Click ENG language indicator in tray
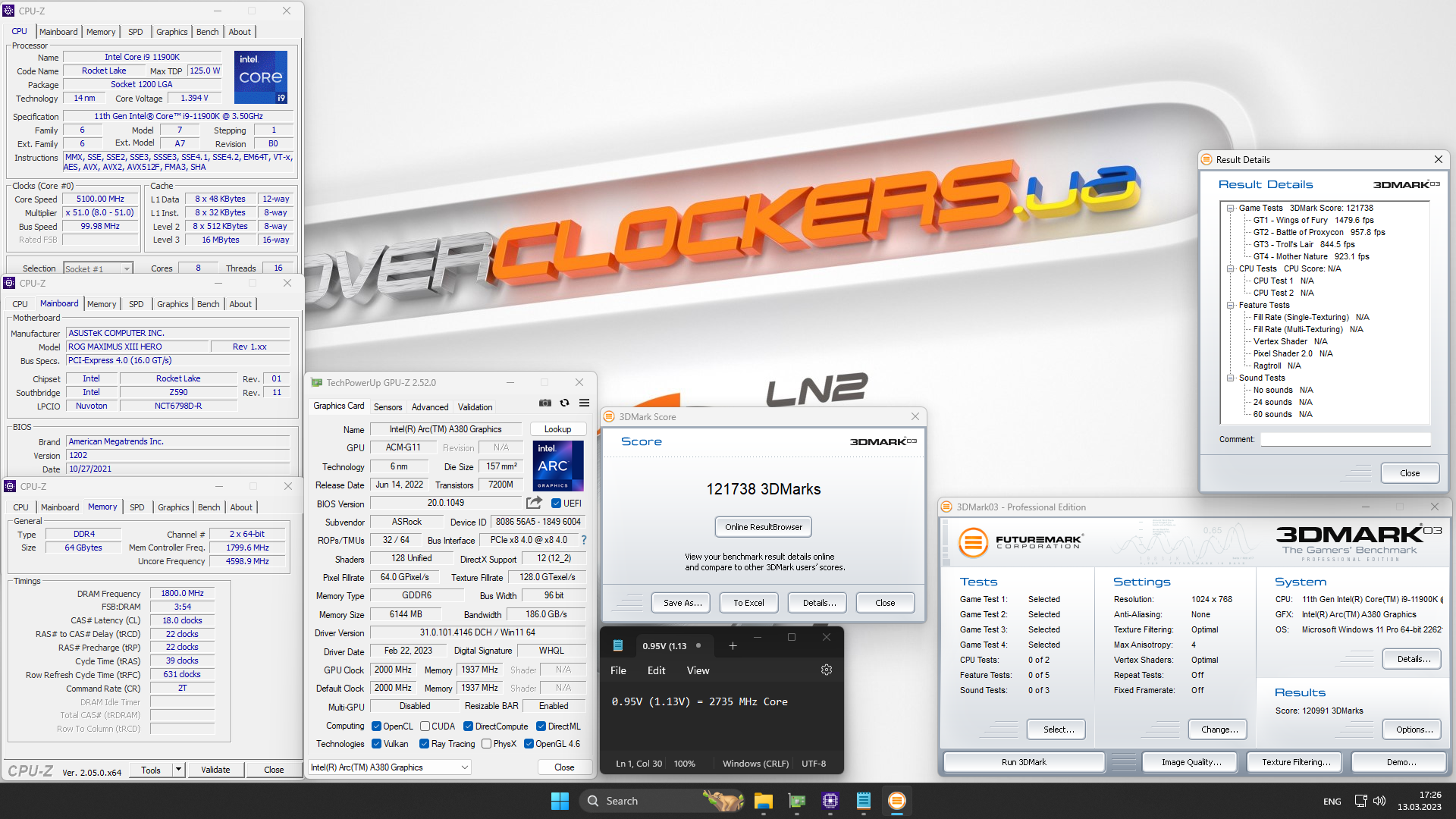 coord(1332,801)
